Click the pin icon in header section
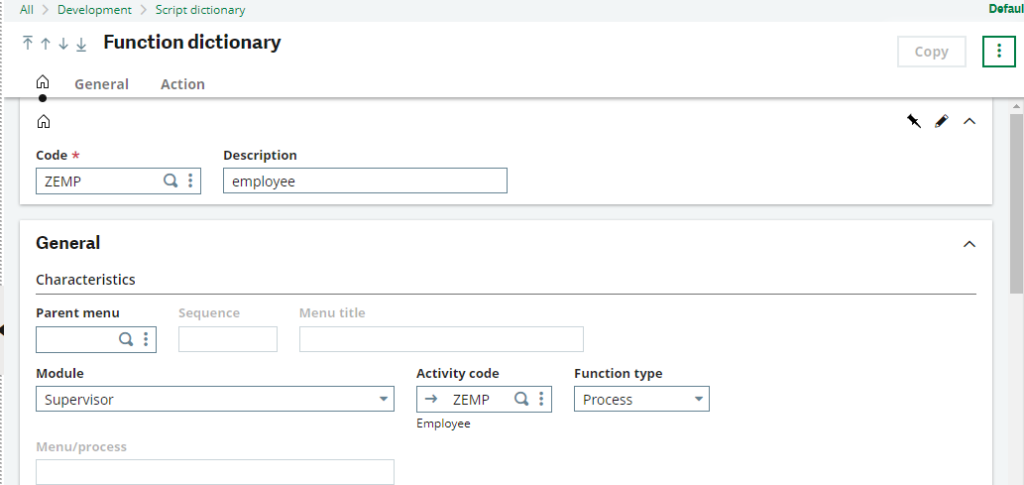The height and width of the screenshot is (485, 1024). [x=914, y=121]
